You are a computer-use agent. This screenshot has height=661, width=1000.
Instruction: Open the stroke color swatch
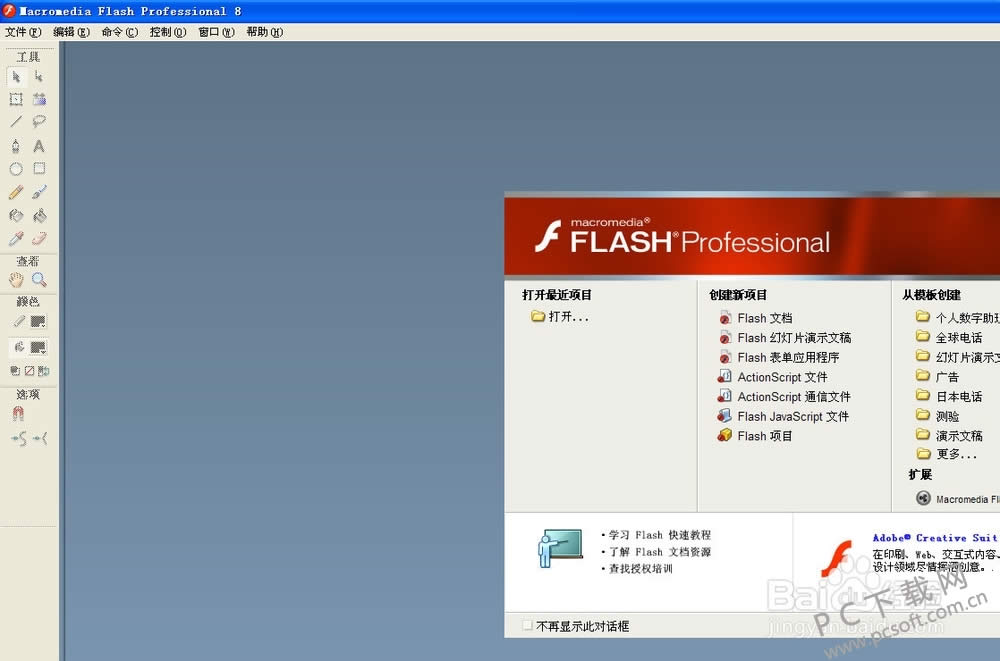coord(39,321)
